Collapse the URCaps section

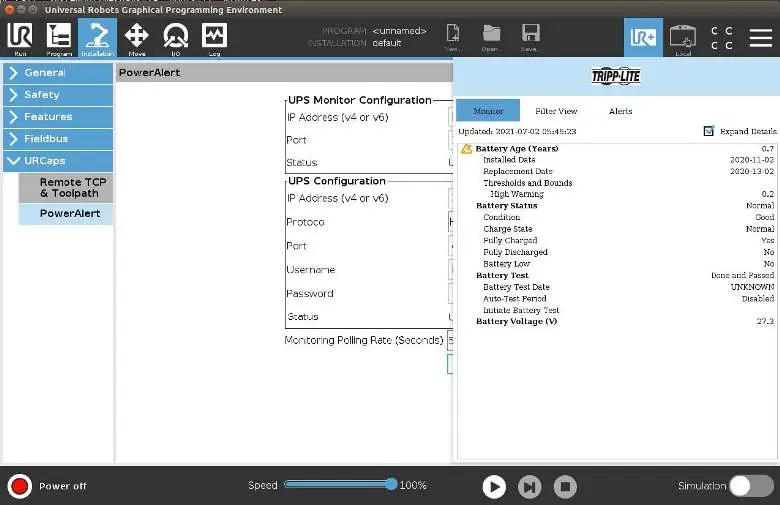[58, 161]
